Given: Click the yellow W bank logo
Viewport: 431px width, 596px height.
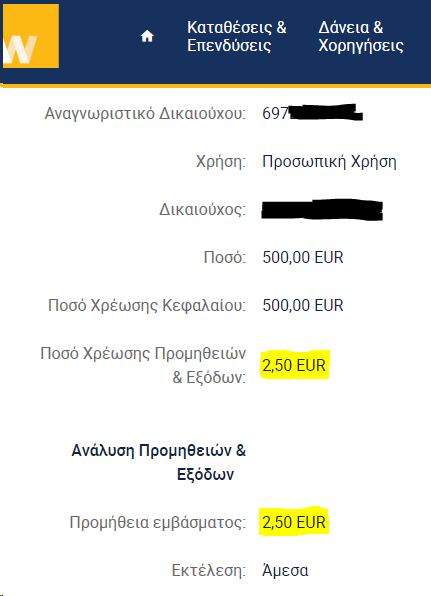Looking at the screenshot, I should (31, 36).
